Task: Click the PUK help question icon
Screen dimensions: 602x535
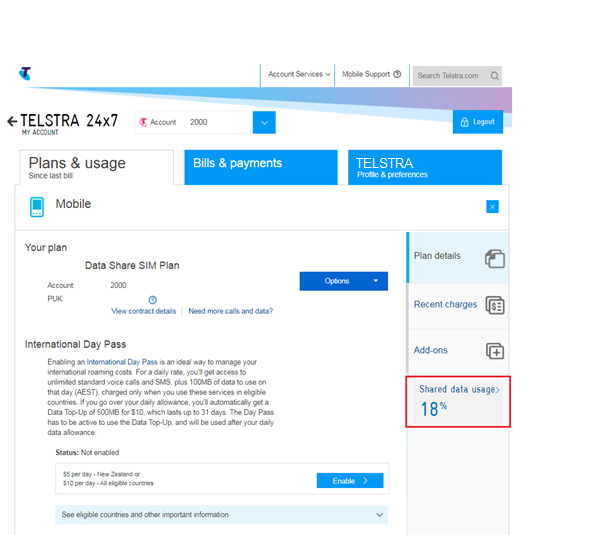Action: pos(152,299)
